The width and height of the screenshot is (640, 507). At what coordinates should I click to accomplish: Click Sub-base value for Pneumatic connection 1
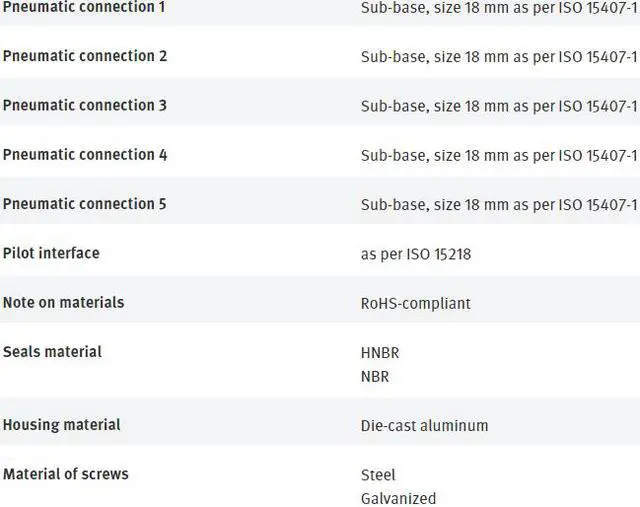[498, 7]
